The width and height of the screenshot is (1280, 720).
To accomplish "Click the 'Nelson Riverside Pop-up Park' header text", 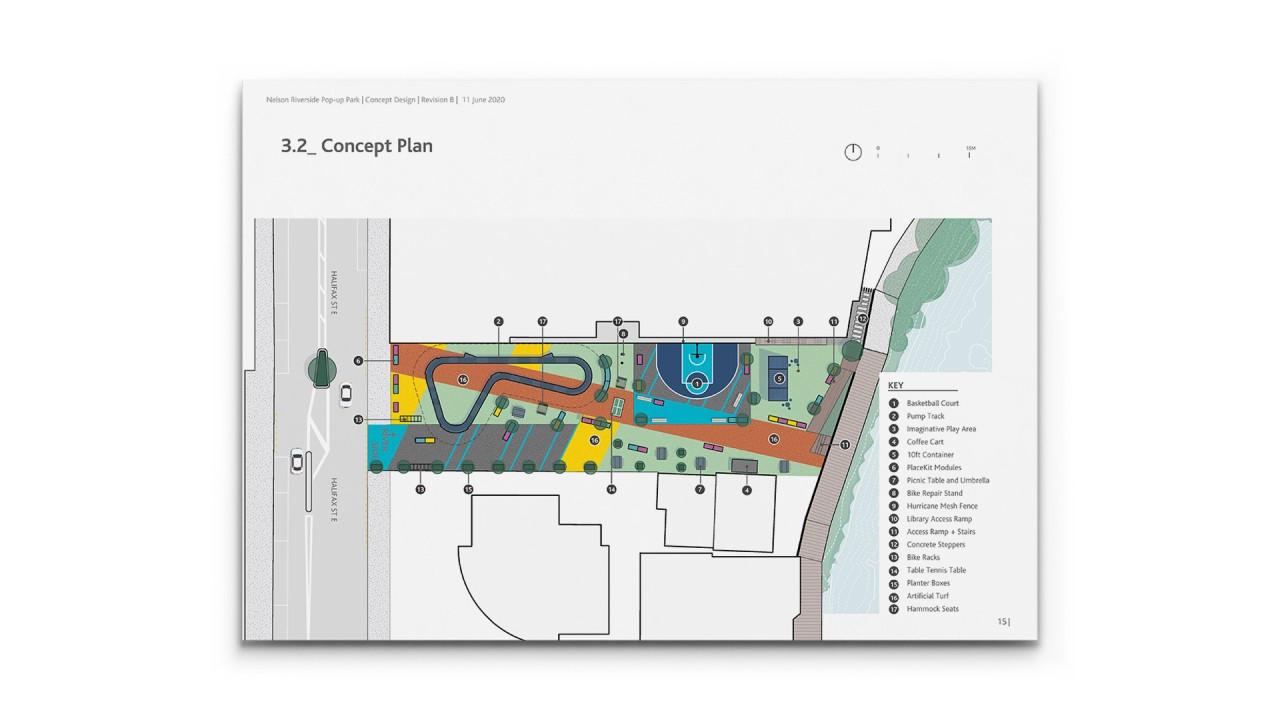I will (x=314, y=100).
